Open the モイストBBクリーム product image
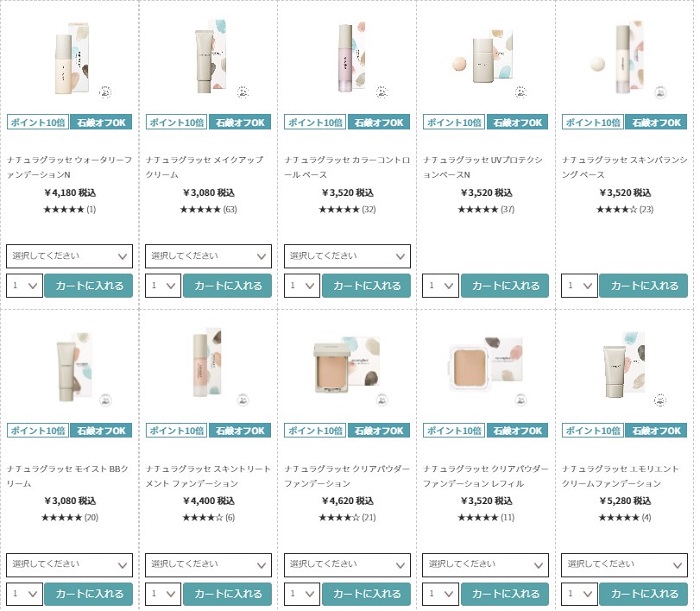 pyautogui.click(x=69, y=366)
